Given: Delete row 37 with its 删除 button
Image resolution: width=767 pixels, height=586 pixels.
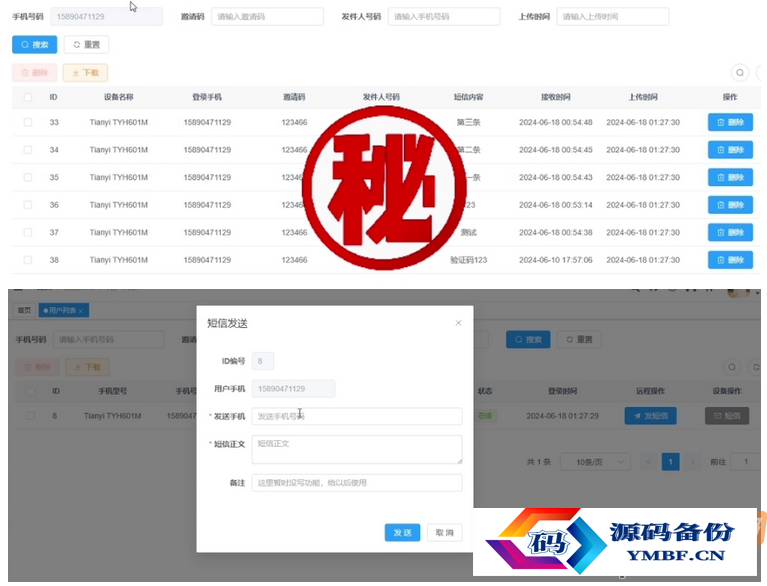Looking at the screenshot, I should [730, 232].
